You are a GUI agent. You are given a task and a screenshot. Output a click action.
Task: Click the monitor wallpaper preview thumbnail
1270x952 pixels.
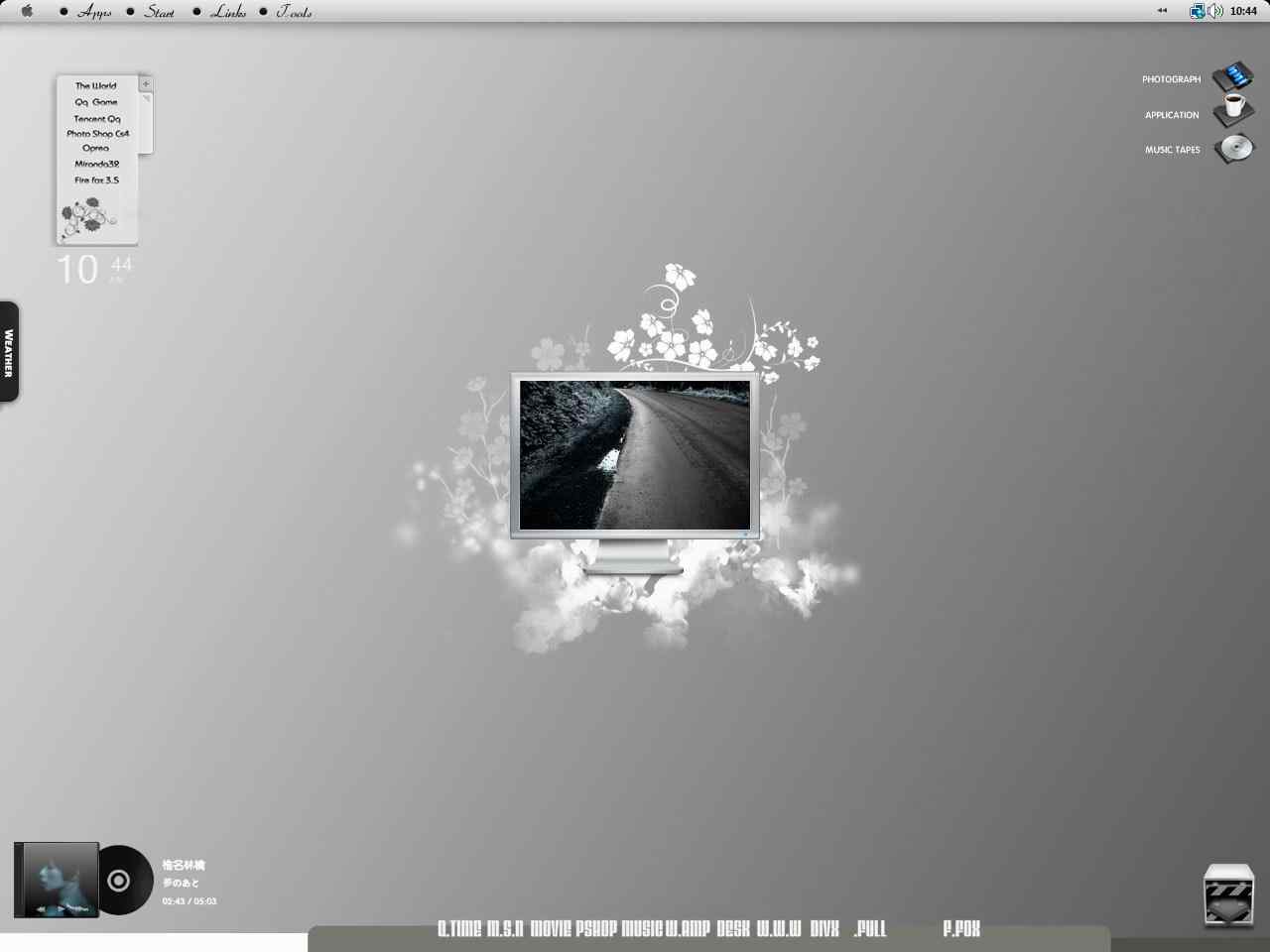coord(635,455)
